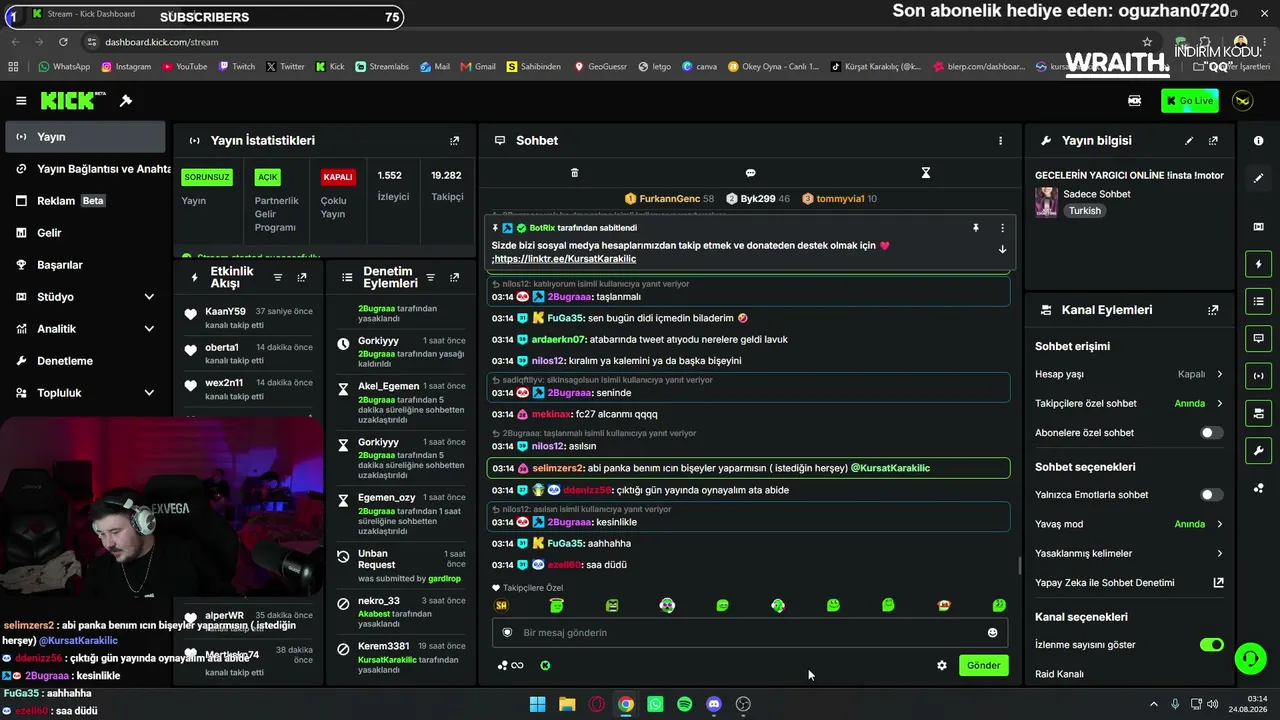Open the emoji picker in message box

click(x=992, y=633)
